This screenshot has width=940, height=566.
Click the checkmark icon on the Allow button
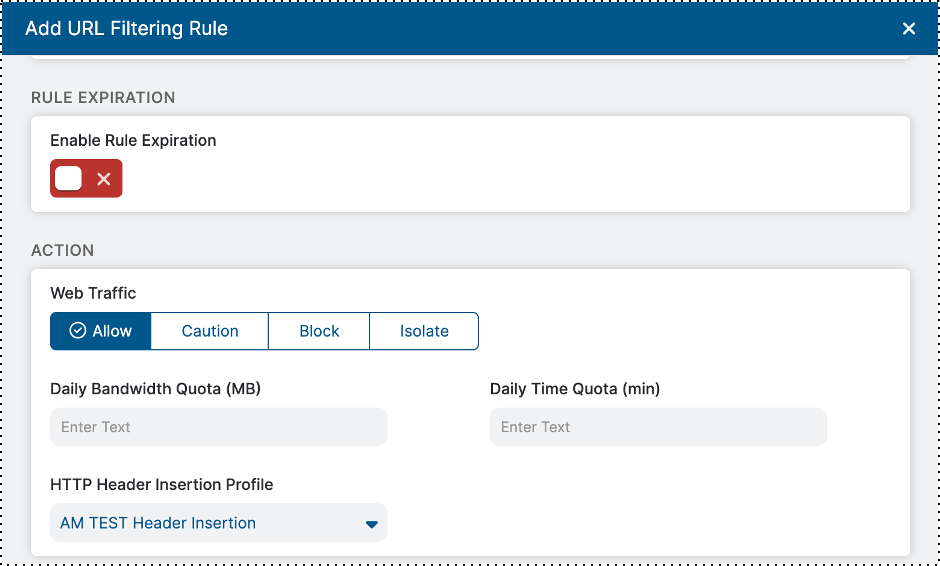pyautogui.click(x=78, y=331)
